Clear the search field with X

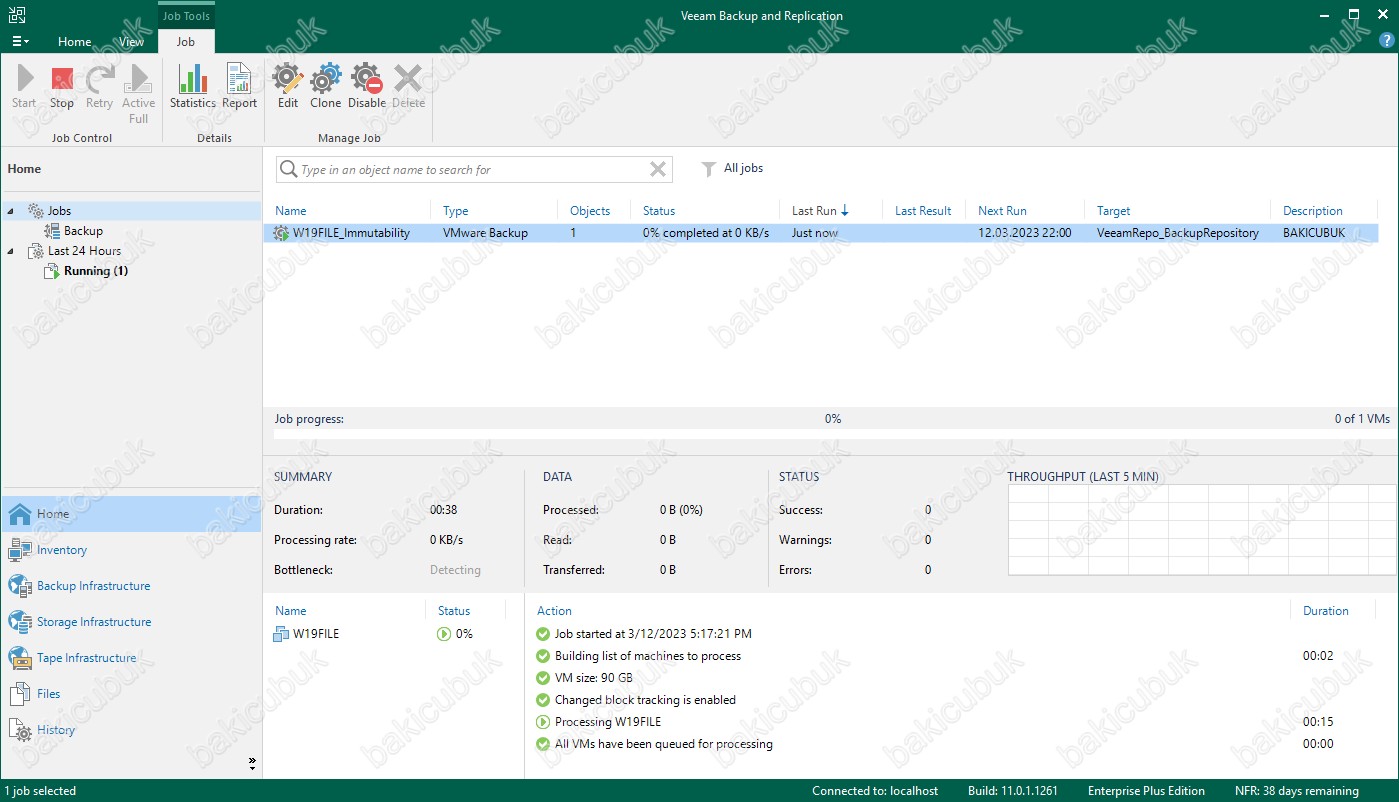pos(658,170)
